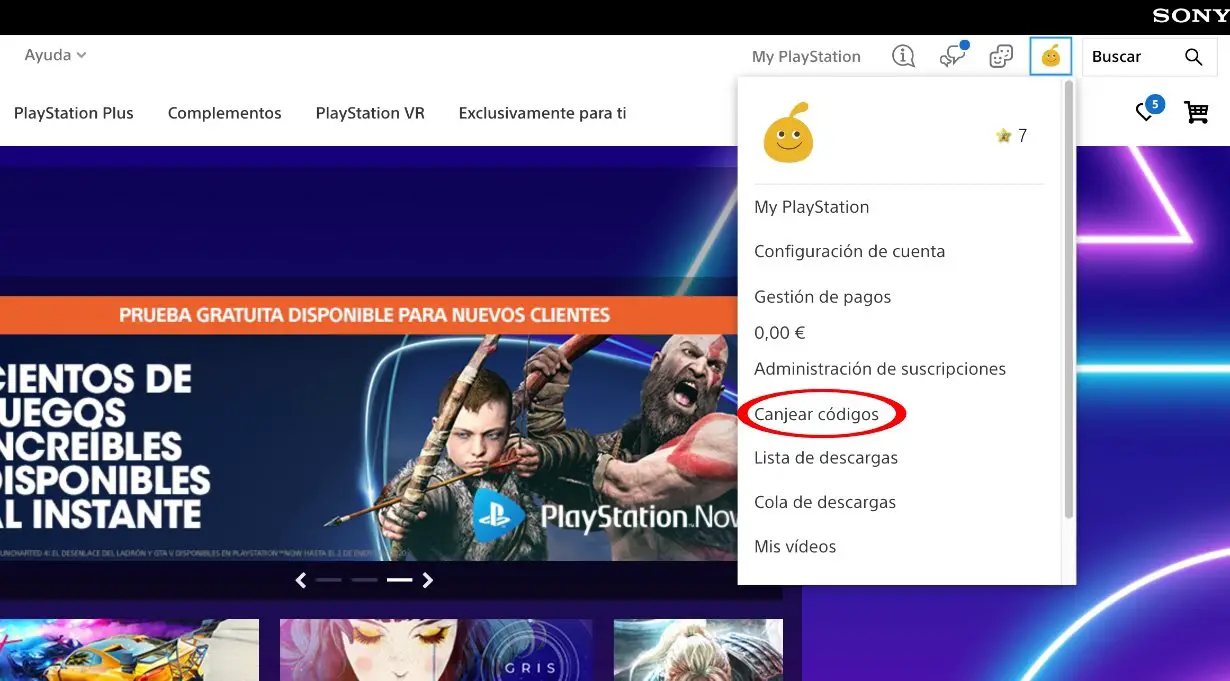Click the first carousel slide indicator
1230x681 pixels.
329,580
